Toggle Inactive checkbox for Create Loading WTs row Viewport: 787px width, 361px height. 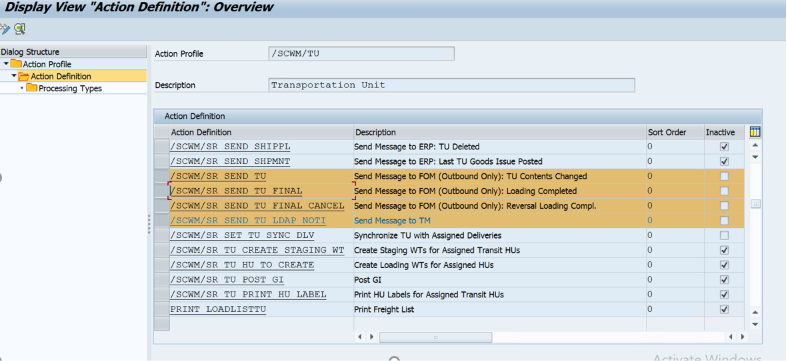[724, 265]
